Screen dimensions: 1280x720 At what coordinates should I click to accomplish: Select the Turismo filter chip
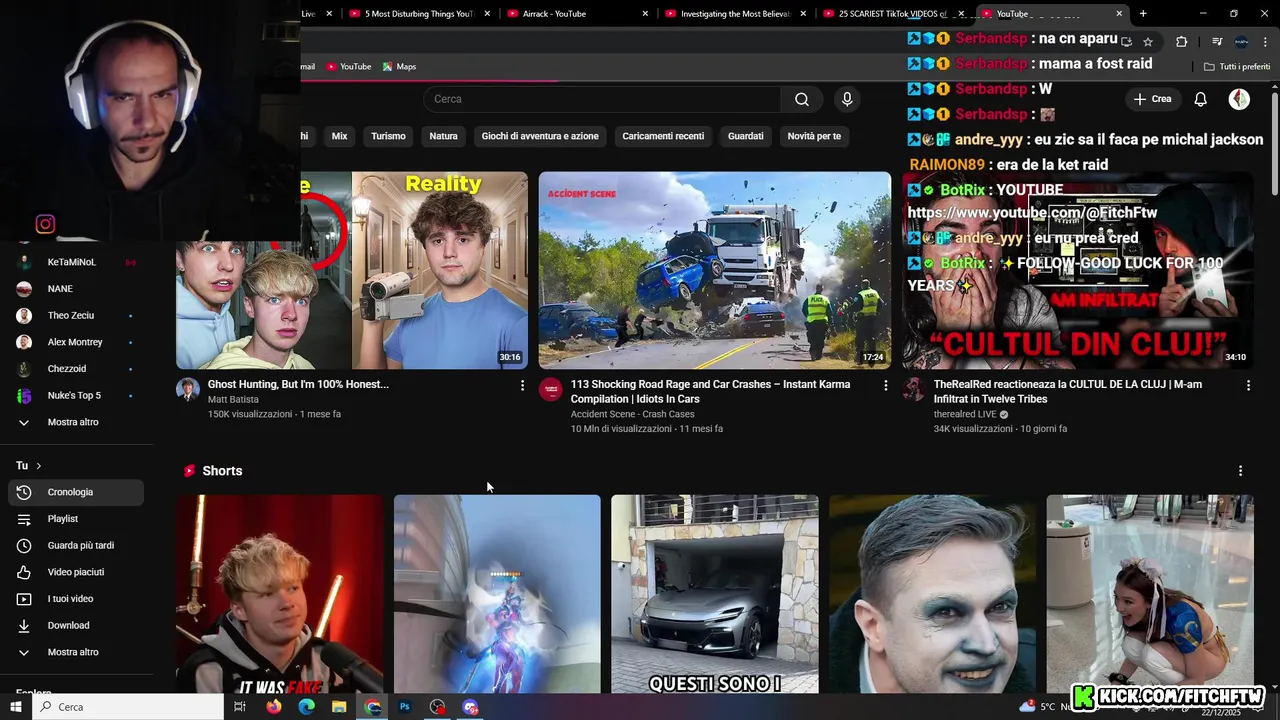coord(388,136)
